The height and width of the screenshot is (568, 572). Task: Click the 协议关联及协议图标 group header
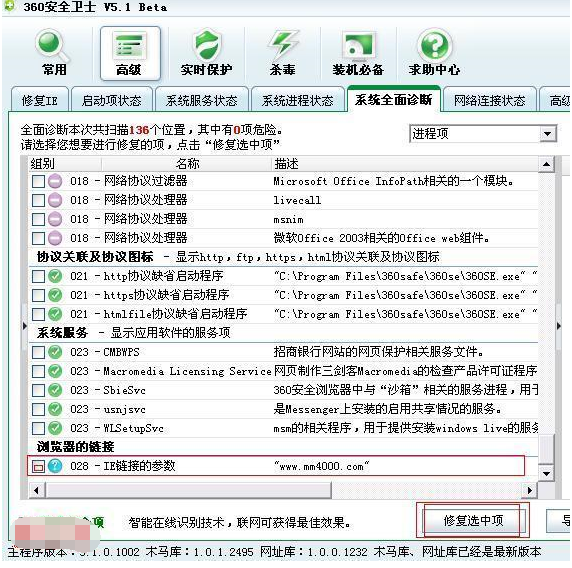coord(95,257)
